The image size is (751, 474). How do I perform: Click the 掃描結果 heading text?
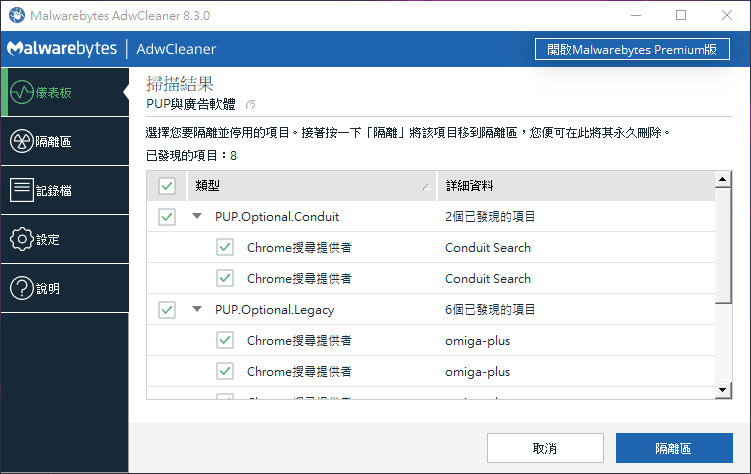(x=180, y=84)
